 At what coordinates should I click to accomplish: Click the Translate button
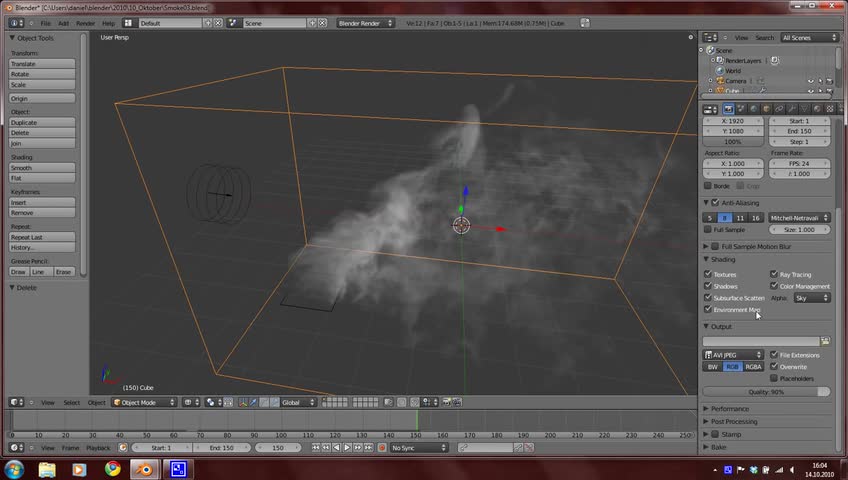[x=42, y=64]
